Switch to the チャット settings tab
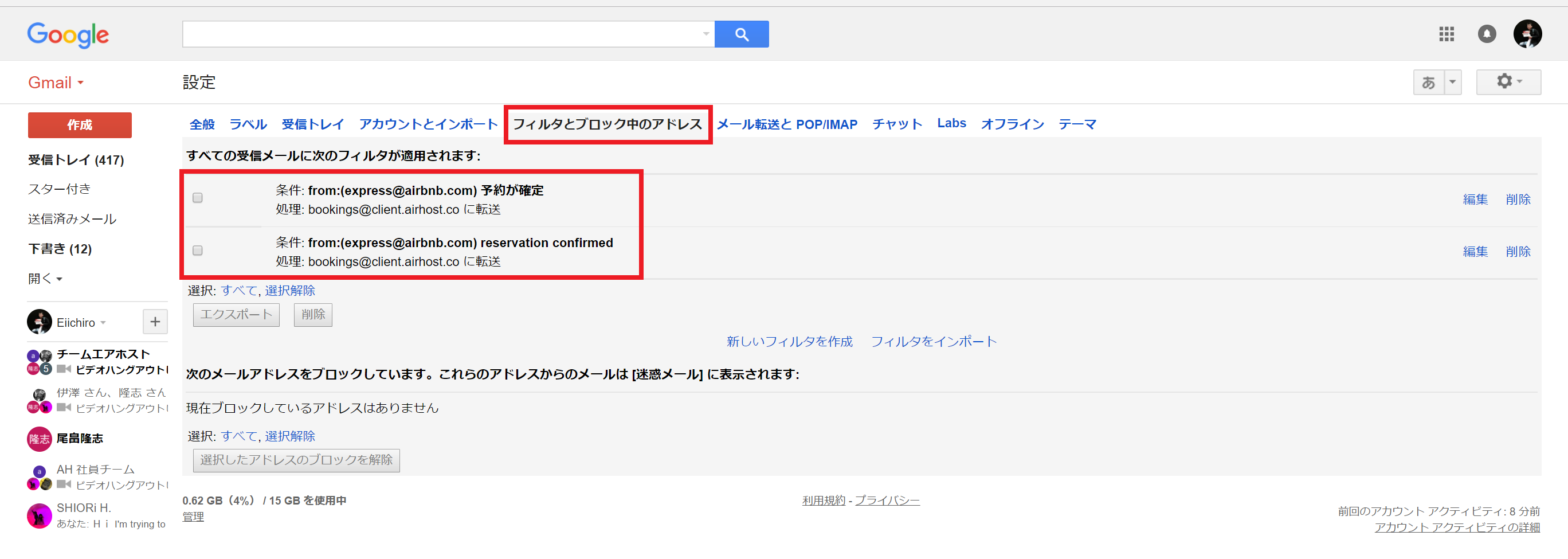 (x=897, y=124)
